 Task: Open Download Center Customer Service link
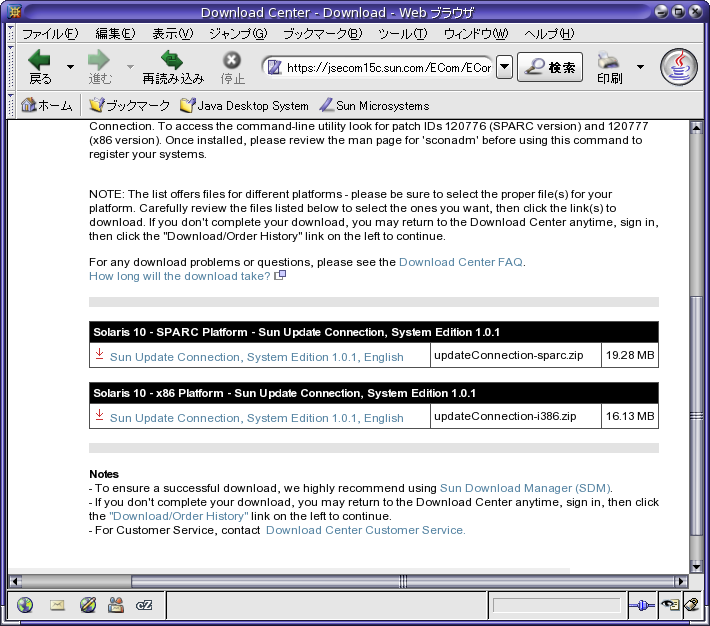[365, 530]
